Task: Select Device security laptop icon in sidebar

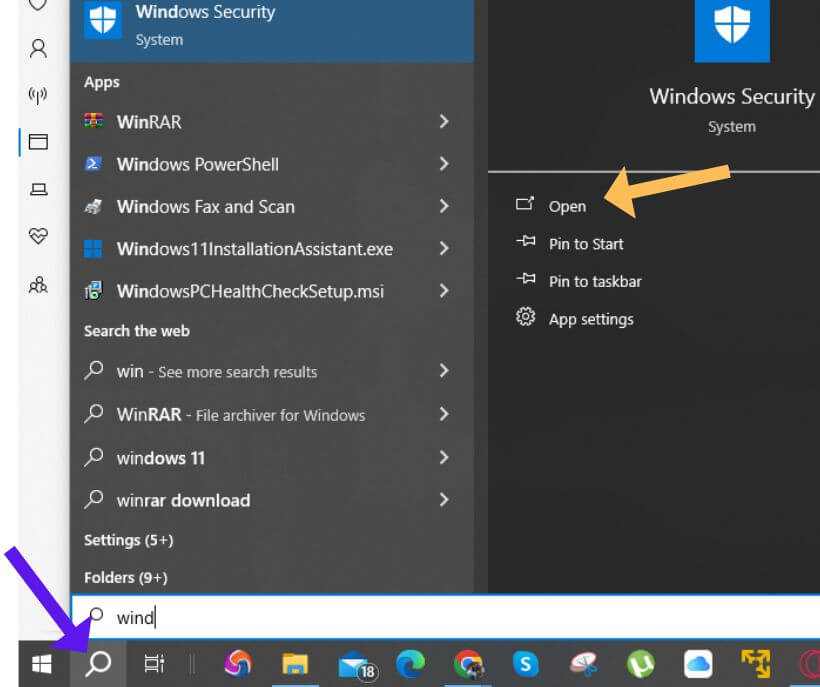Action: tap(38, 189)
